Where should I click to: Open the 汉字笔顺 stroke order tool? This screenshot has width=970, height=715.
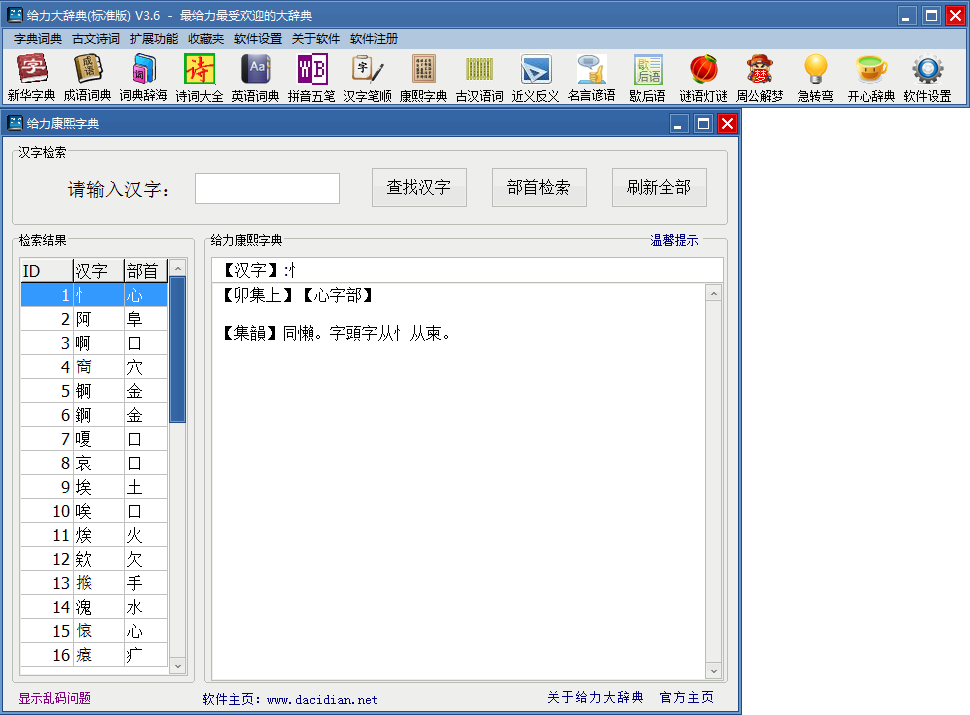367,78
